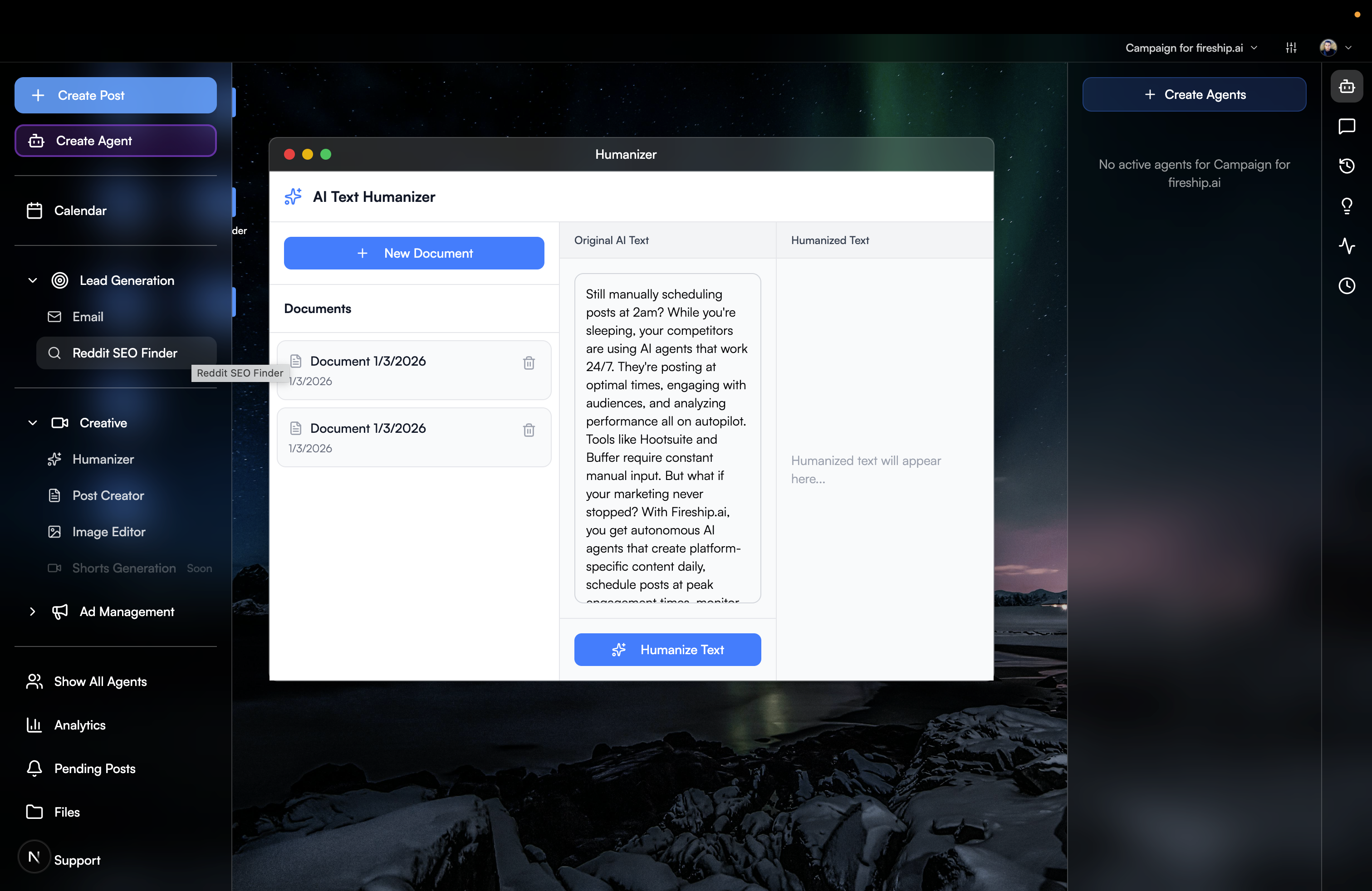Open the Analytics page
The height and width of the screenshot is (891, 1372).
79,725
